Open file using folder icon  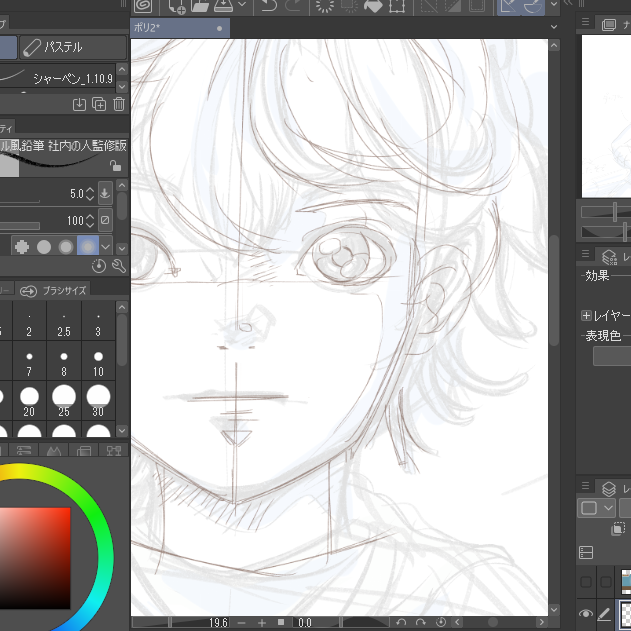[x=200, y=6]
